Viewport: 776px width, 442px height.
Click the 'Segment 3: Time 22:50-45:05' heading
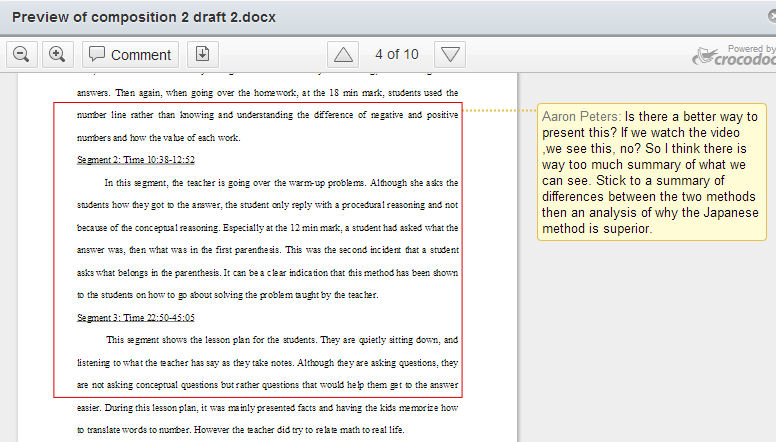135,318
